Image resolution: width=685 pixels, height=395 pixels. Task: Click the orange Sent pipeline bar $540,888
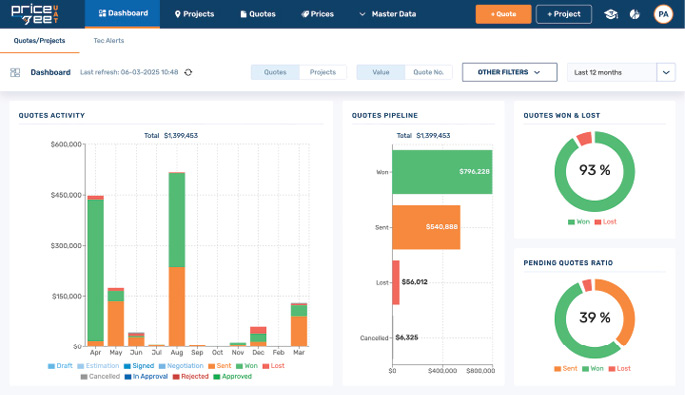[426, 227]
